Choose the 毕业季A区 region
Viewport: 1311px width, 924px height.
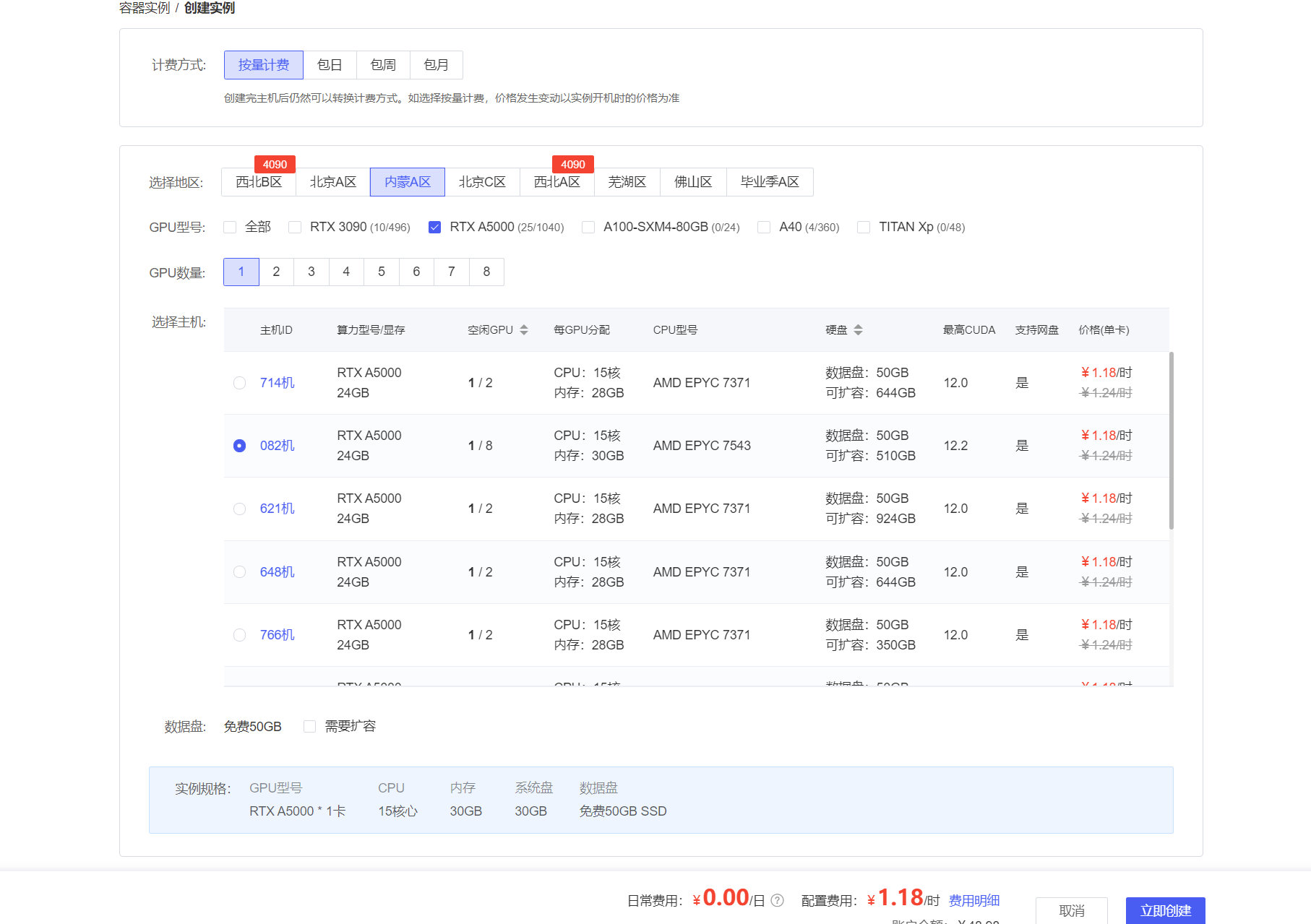[x=770, y=182]
